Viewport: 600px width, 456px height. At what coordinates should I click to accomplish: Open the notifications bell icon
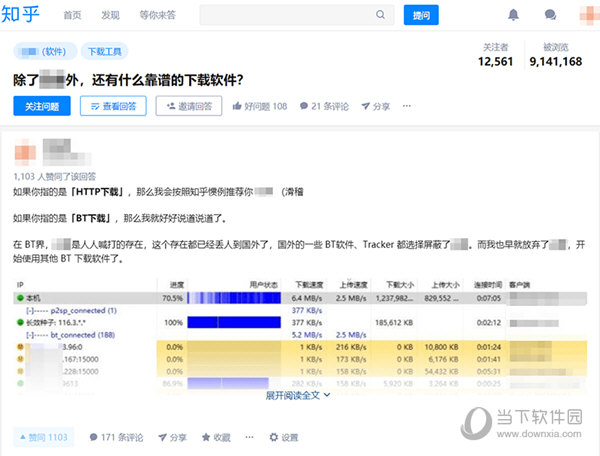[513, 15]
